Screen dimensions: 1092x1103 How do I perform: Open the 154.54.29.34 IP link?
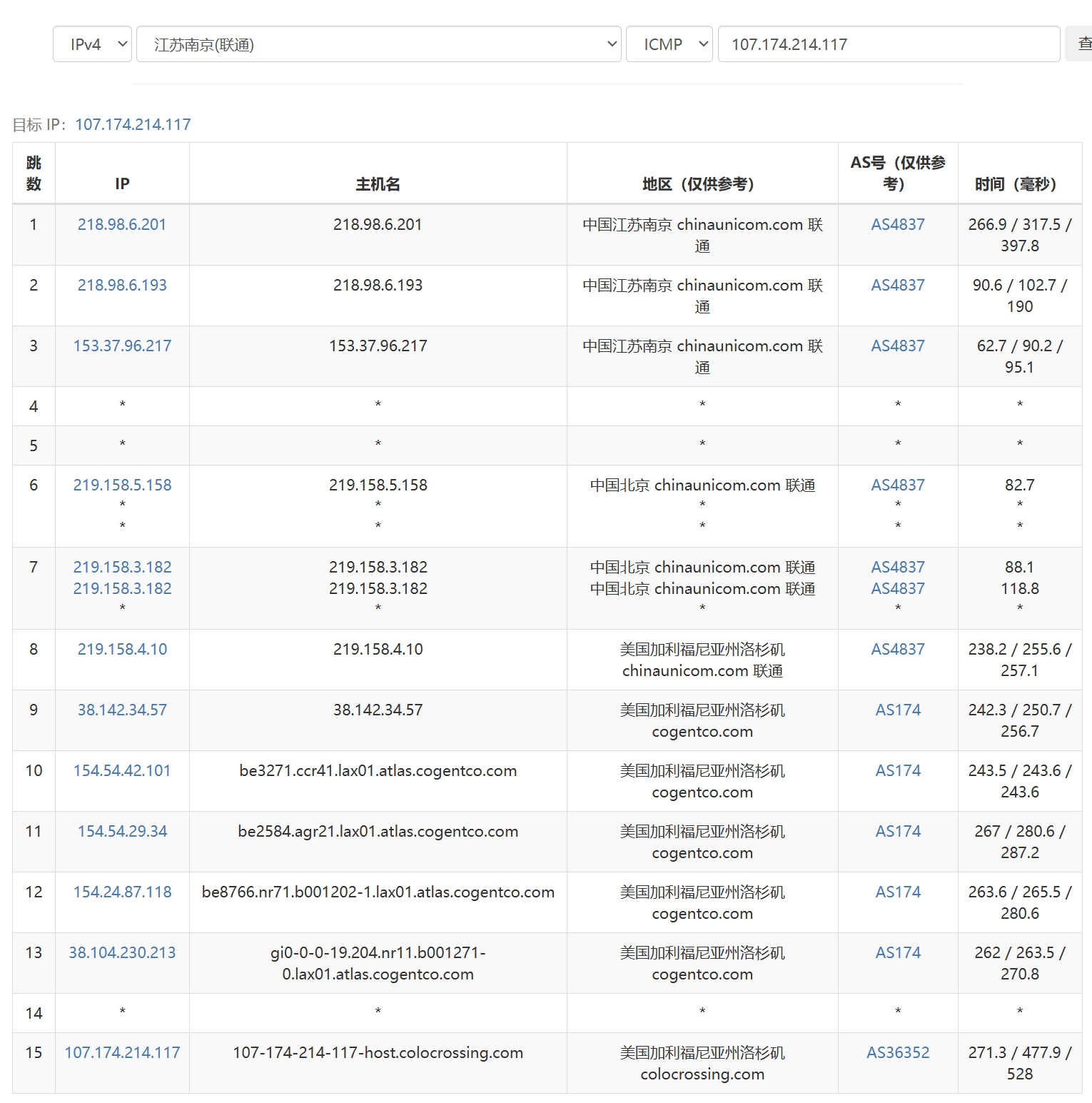tap(122, 831)
